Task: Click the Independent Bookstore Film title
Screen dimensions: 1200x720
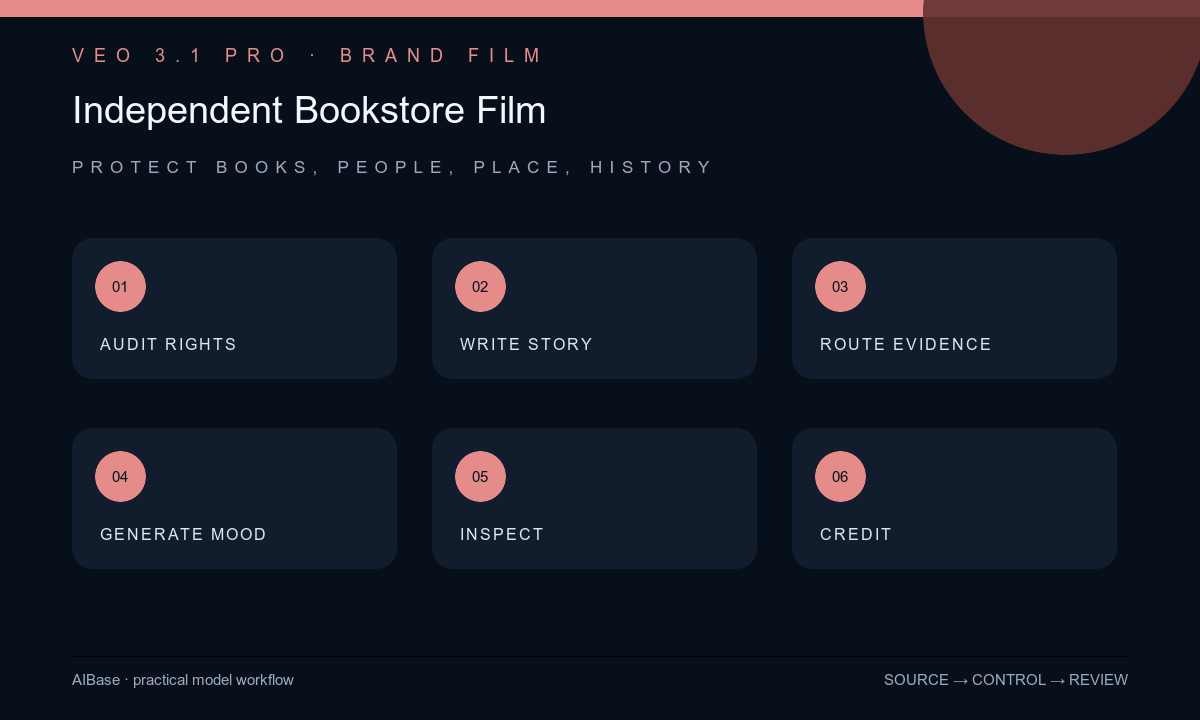Action: (309, 110)
